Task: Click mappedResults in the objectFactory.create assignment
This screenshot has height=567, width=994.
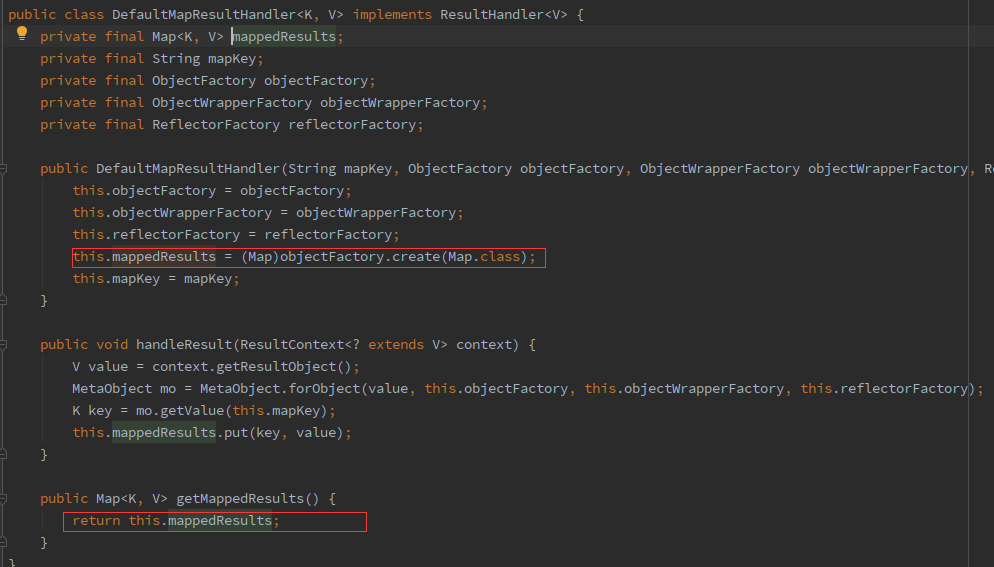Action: pyautogui.click(x=164, y=257)
